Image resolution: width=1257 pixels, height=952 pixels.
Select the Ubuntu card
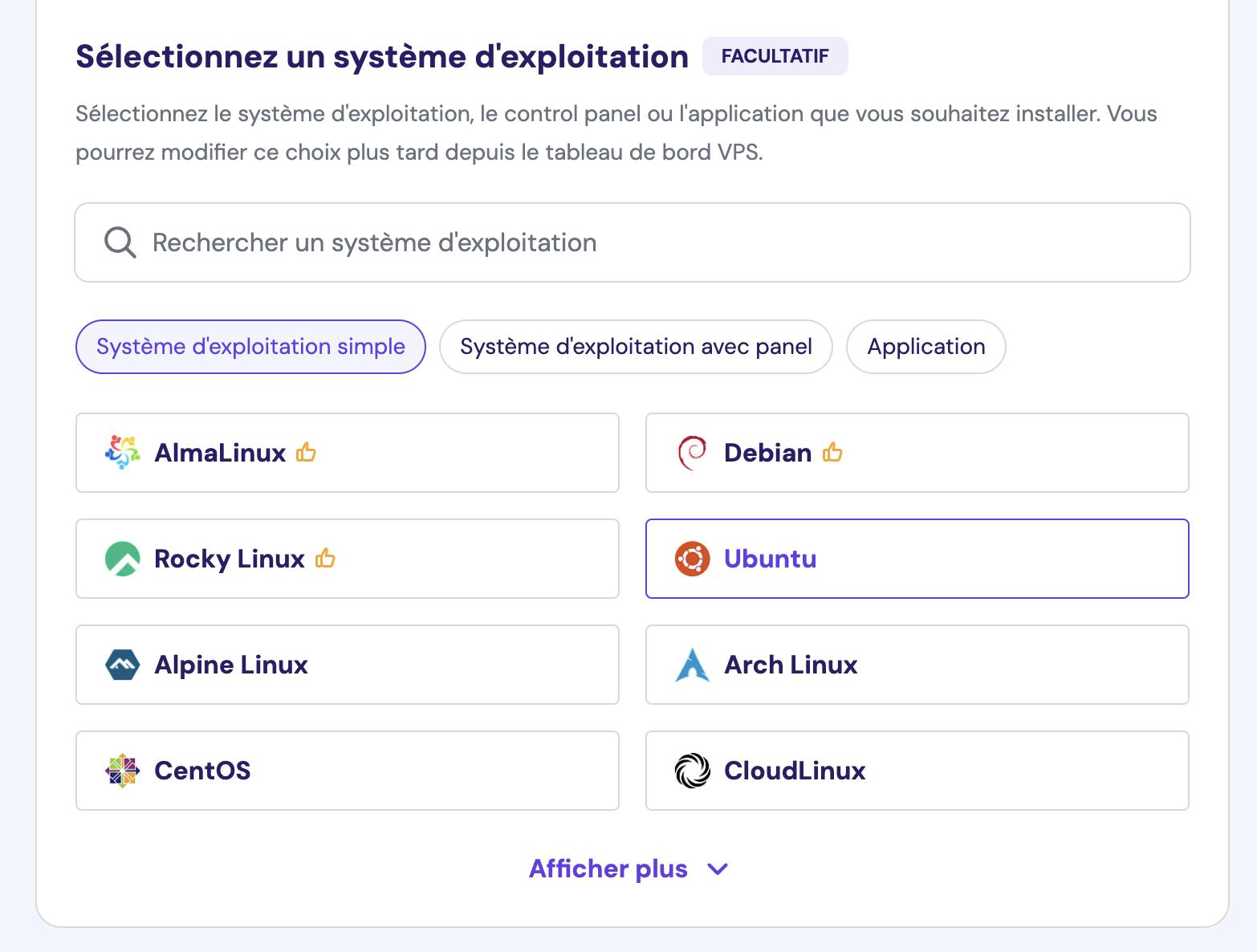917,559
